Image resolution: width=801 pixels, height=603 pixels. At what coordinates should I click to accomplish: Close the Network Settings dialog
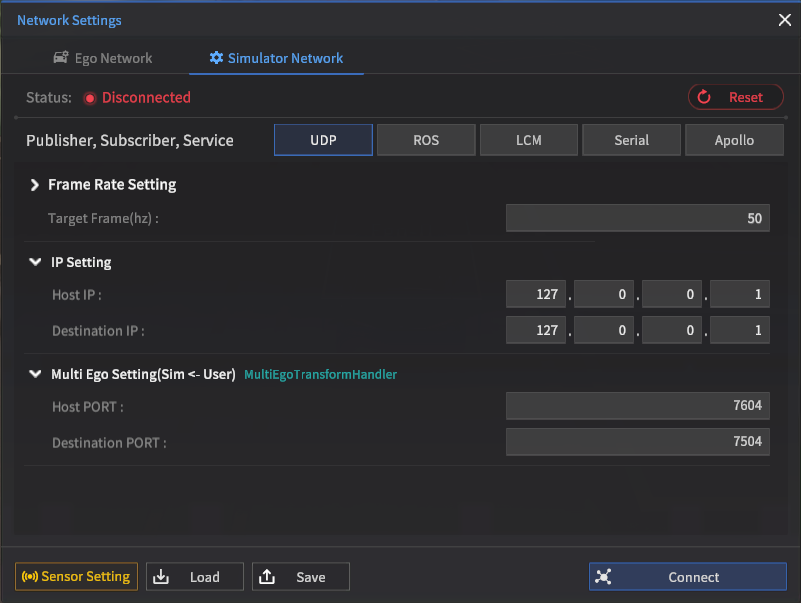pos(785,20)
